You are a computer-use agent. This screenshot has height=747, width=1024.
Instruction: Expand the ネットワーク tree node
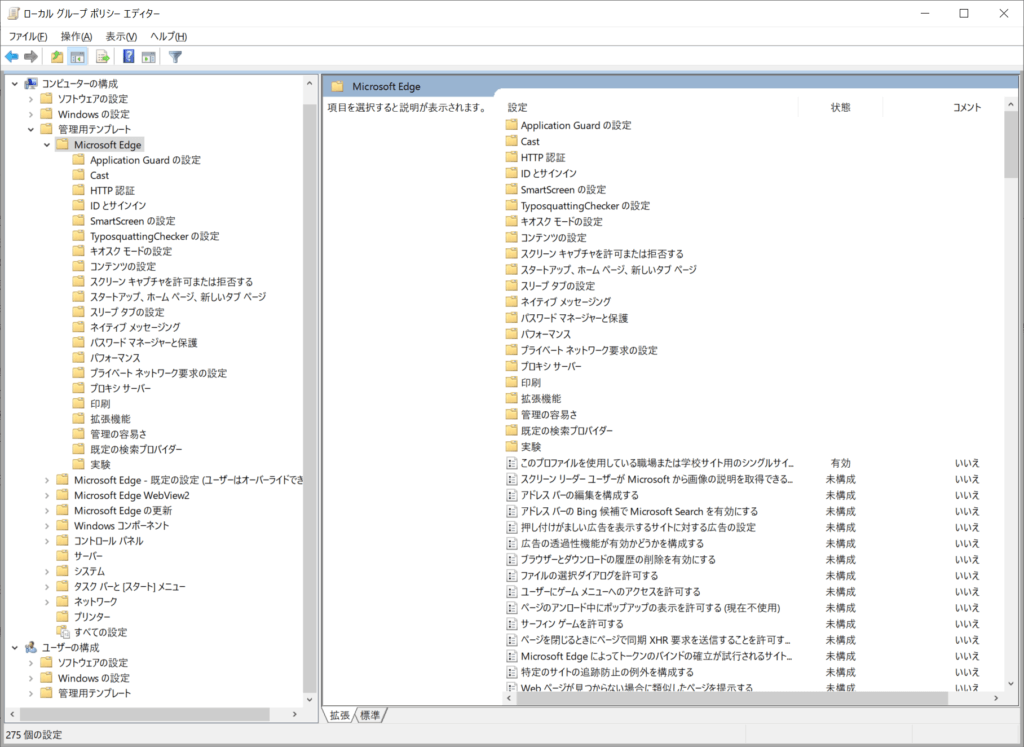(x=46, y=601)
